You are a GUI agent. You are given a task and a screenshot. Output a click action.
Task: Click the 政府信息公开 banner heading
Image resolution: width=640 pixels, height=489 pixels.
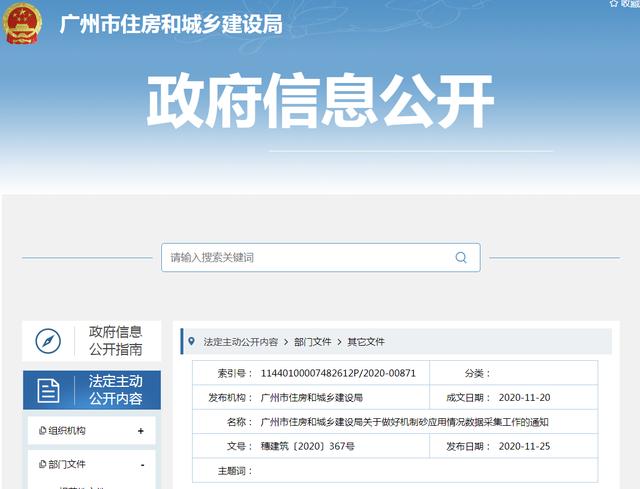[x=320, y=101]
